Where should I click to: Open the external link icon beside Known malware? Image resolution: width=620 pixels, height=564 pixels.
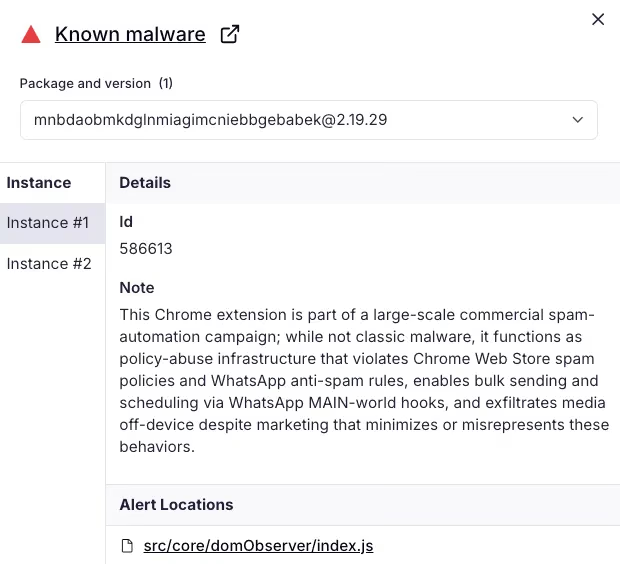coord(230,35)
